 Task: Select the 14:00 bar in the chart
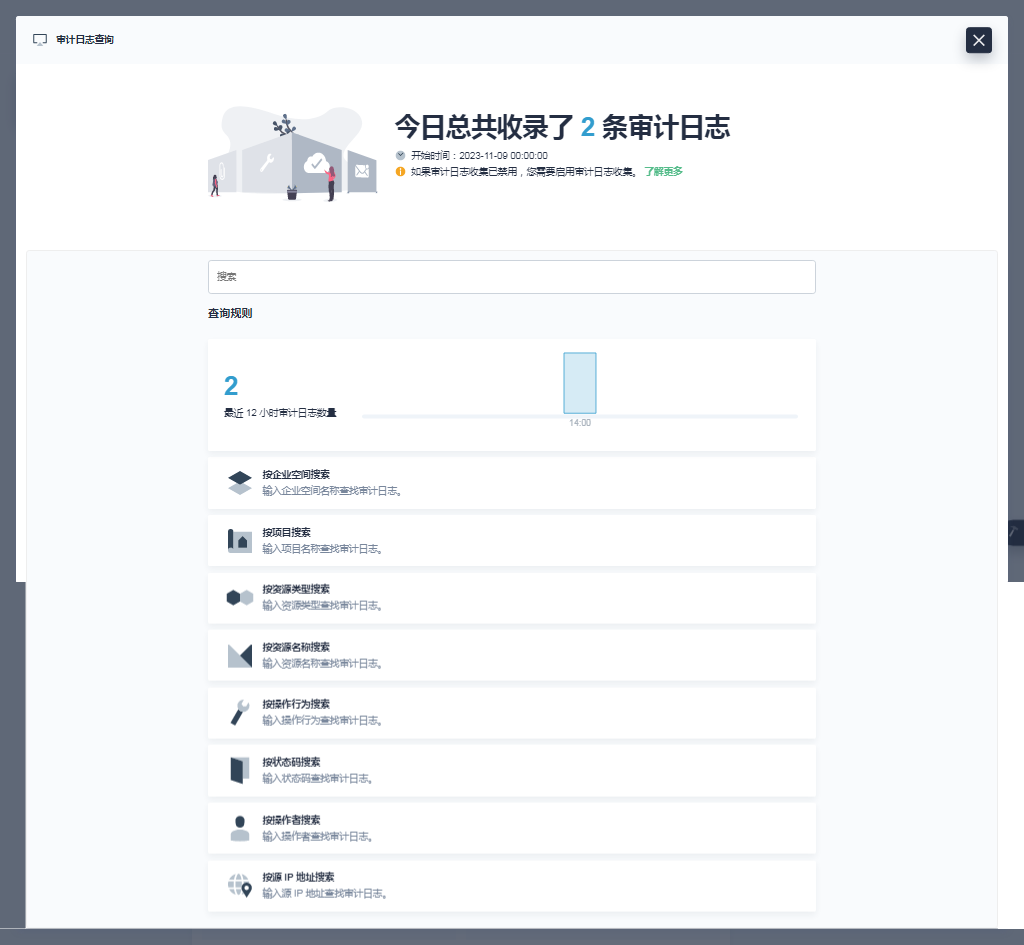coord(579,383)
